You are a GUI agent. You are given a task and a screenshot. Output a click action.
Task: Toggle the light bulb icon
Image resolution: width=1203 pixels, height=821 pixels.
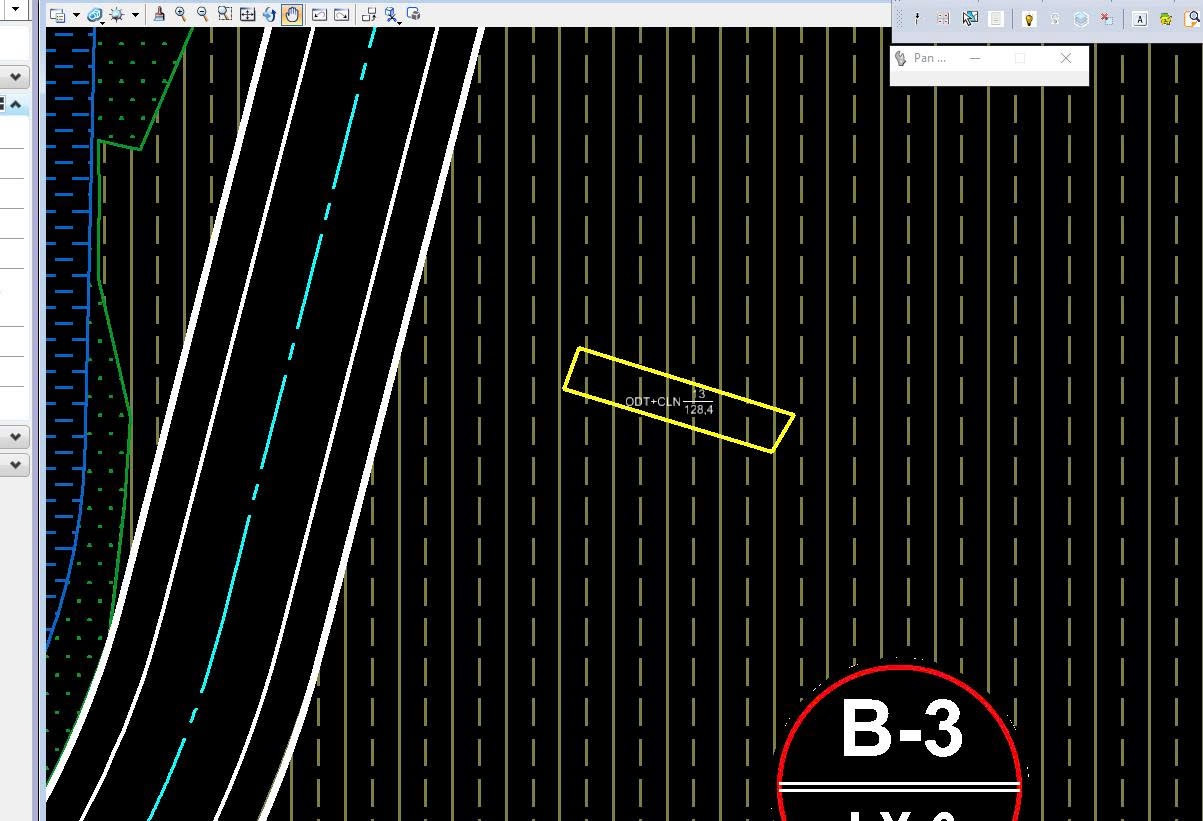coord(1029,19)
